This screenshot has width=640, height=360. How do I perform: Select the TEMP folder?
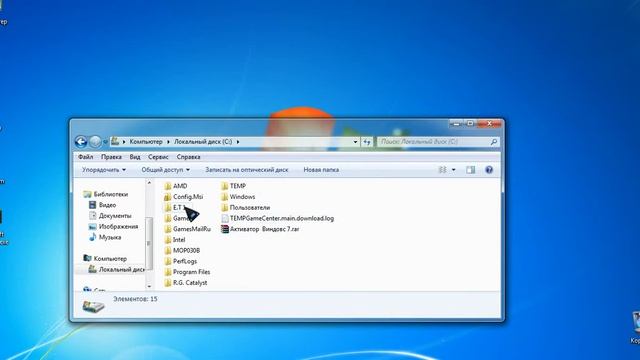(233, 186)
